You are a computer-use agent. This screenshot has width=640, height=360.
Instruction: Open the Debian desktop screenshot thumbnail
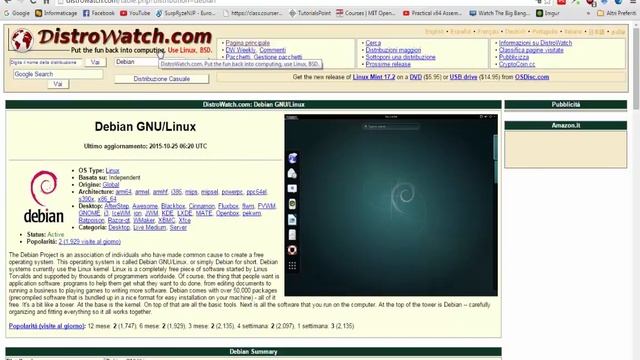point(391,205)
